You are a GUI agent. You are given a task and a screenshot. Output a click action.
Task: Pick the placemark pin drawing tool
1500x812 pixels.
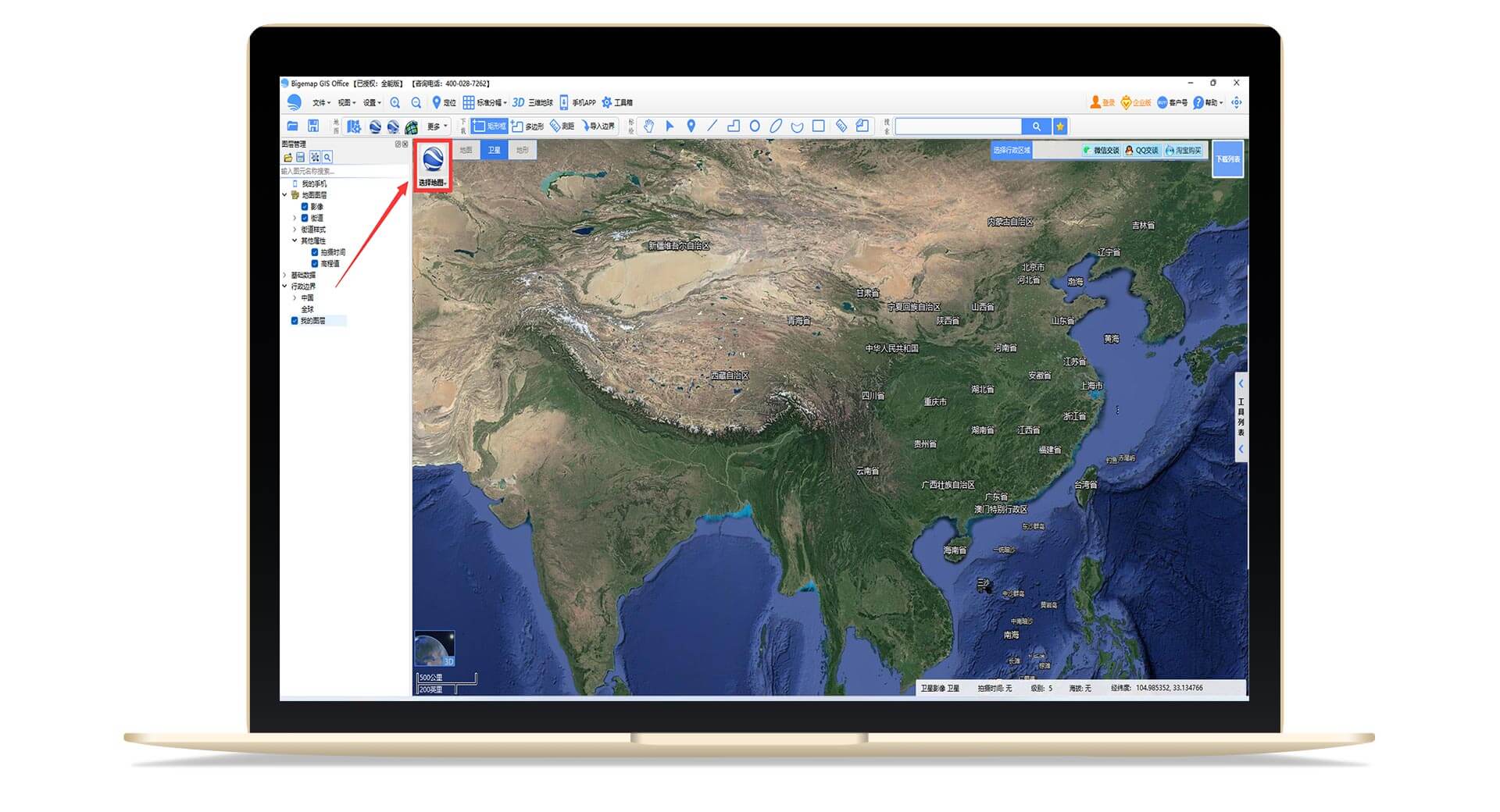pos(691,126)
